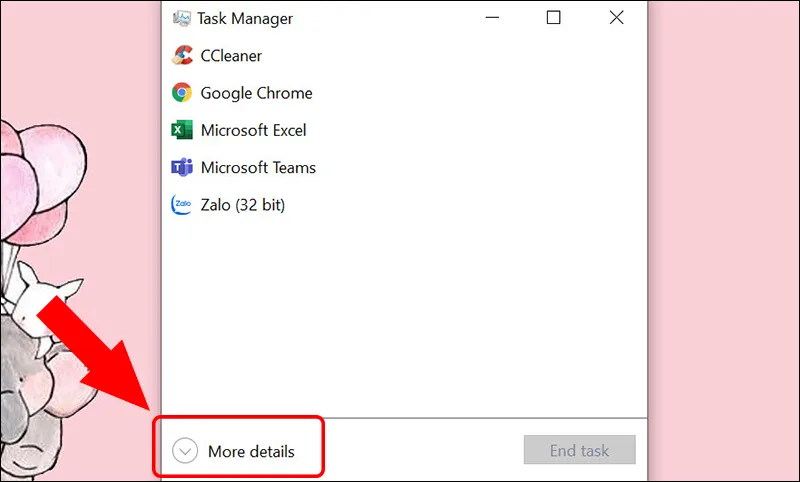Click the CCleaner app icon
The width and height of the screenshot is (800, 482).
tap(182, 56)
